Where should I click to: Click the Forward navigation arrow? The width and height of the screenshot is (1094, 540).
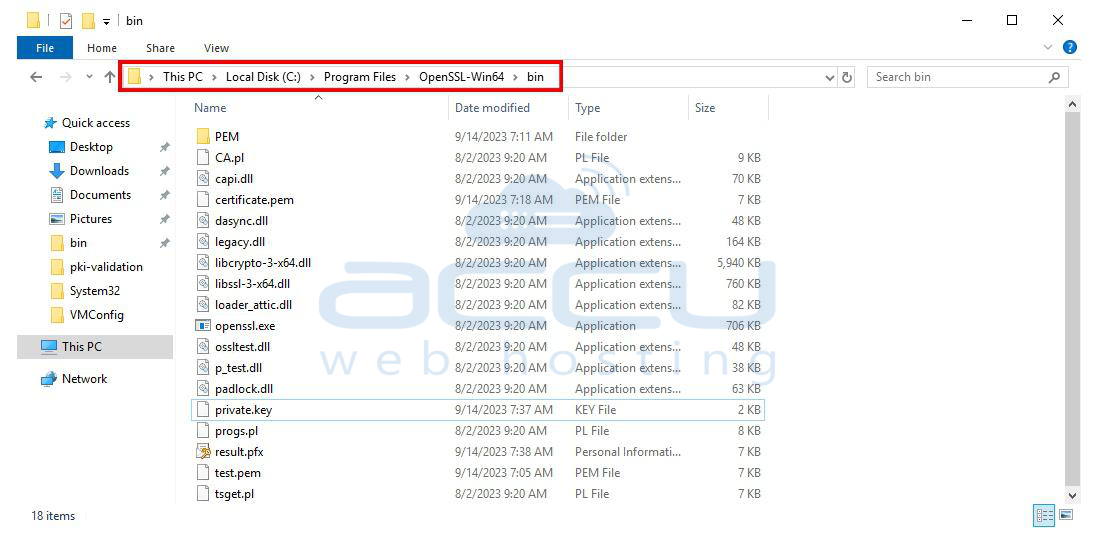[66, 77]
